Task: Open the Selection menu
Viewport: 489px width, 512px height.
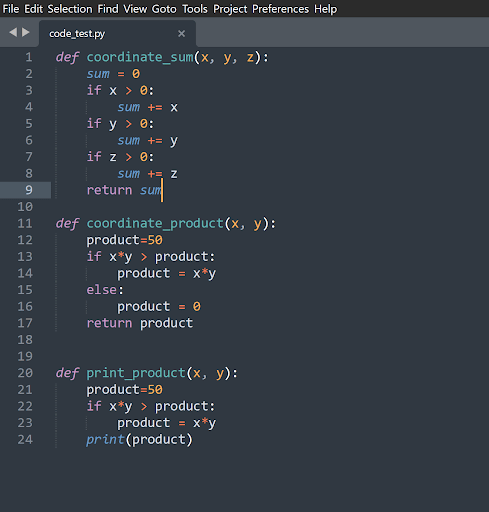Action: point(70,9)
